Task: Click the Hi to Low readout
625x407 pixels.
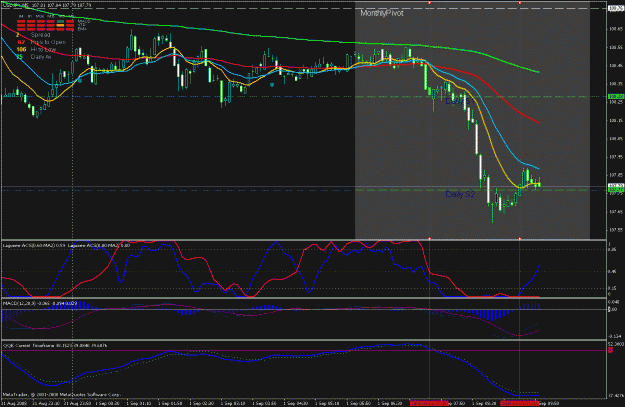Action: 43,49
